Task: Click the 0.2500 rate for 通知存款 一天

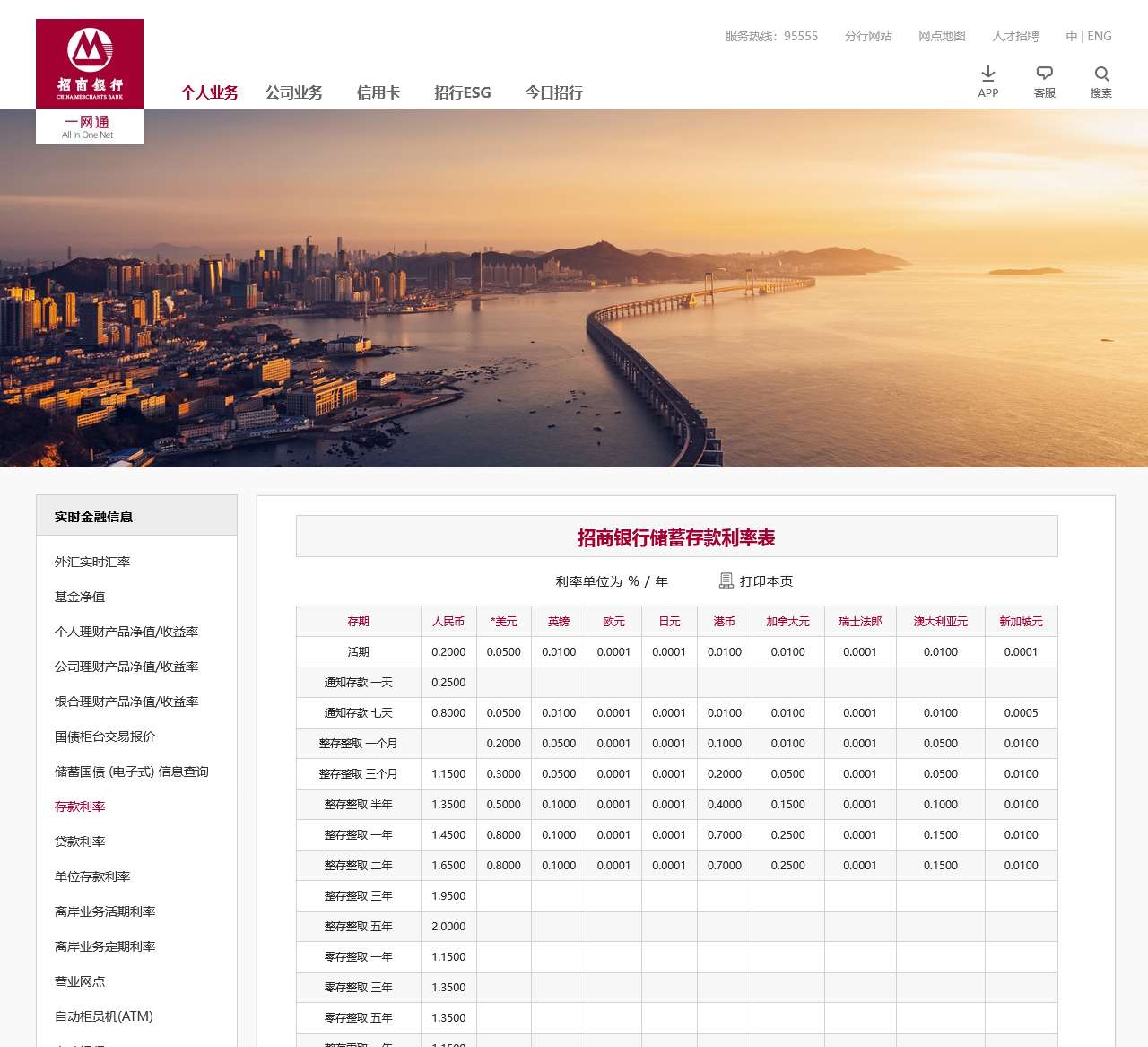Action: pyautogui.click(x=448, y=683)
